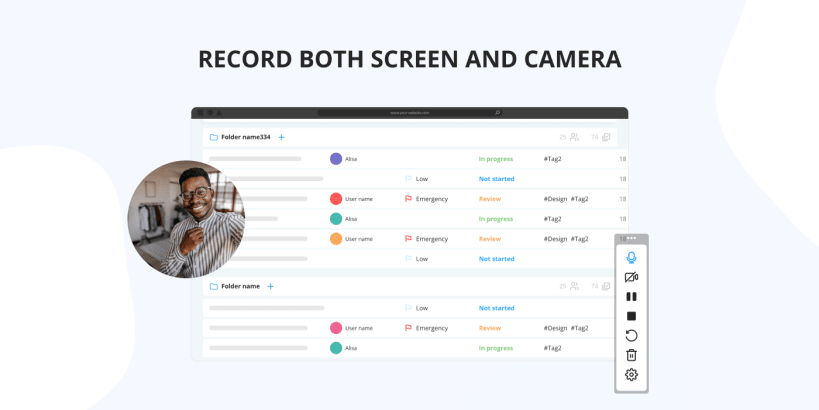This screenshot has height=410, width=819.
Task: Click folder icon of second Folder name
Action: (x=214, y=286)
